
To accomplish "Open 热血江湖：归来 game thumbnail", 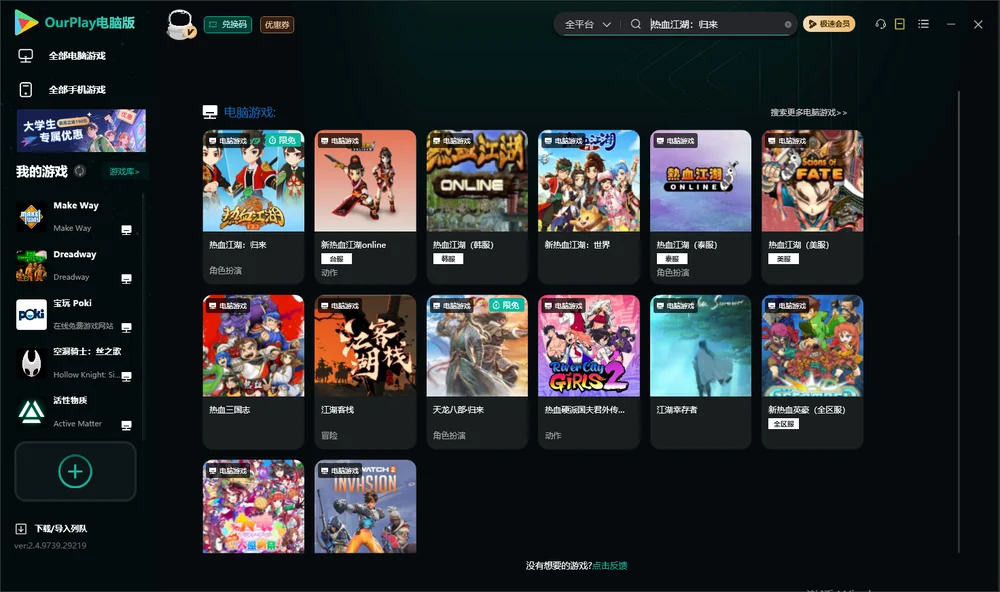I will pyautogui.click(x=253, y=181).
